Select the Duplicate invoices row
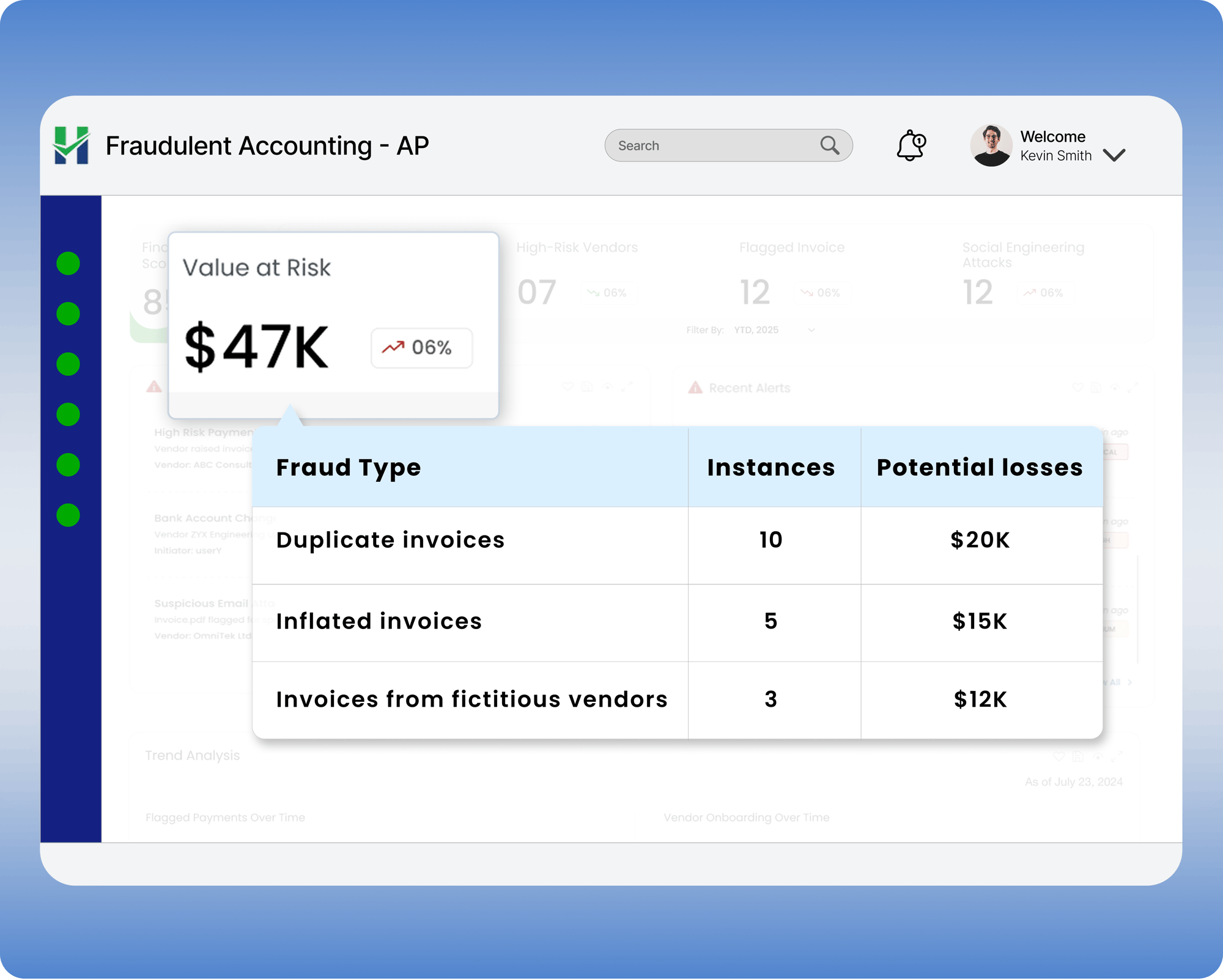Screen dimensions: 1223x980 (x=390, y=540)
